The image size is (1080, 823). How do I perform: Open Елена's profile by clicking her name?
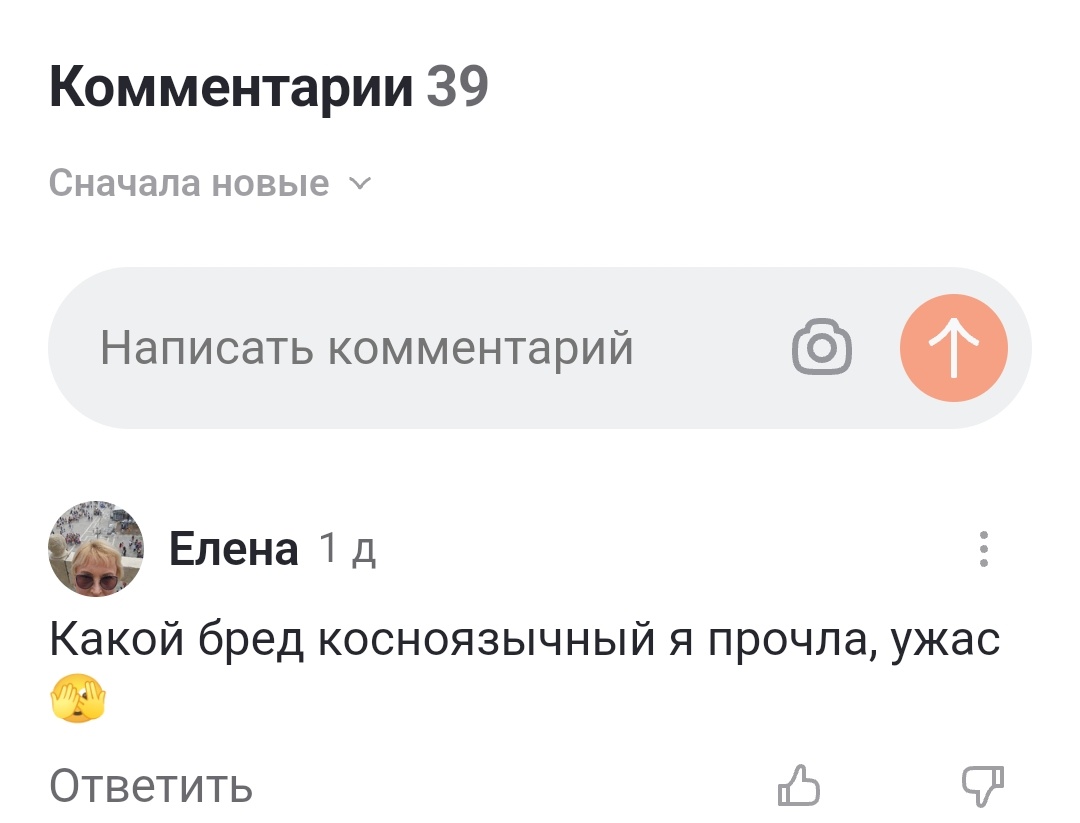click(x=232, y=548)
